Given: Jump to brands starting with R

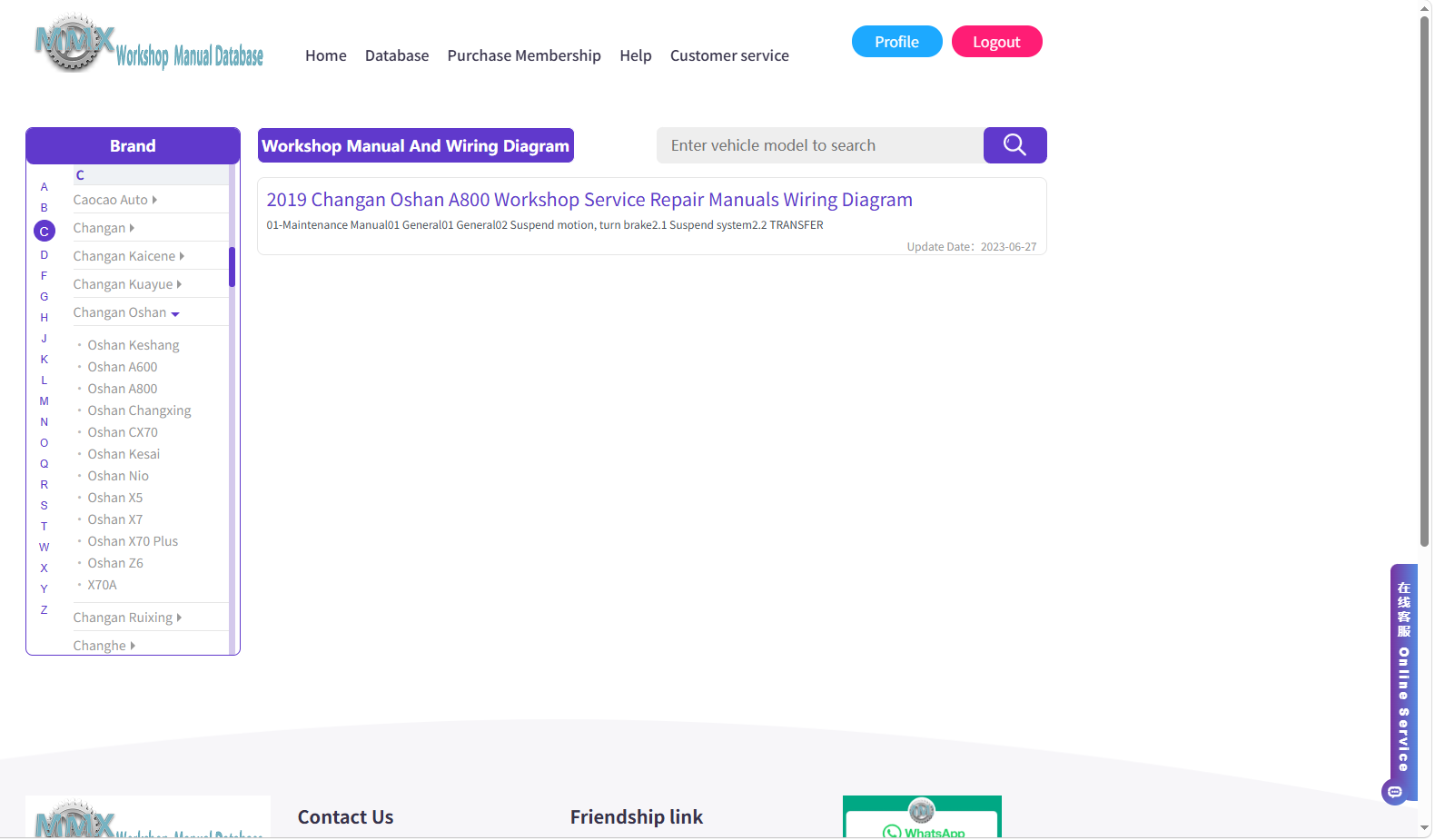Looking at the screenshot, I should click(x=44, y=485).
